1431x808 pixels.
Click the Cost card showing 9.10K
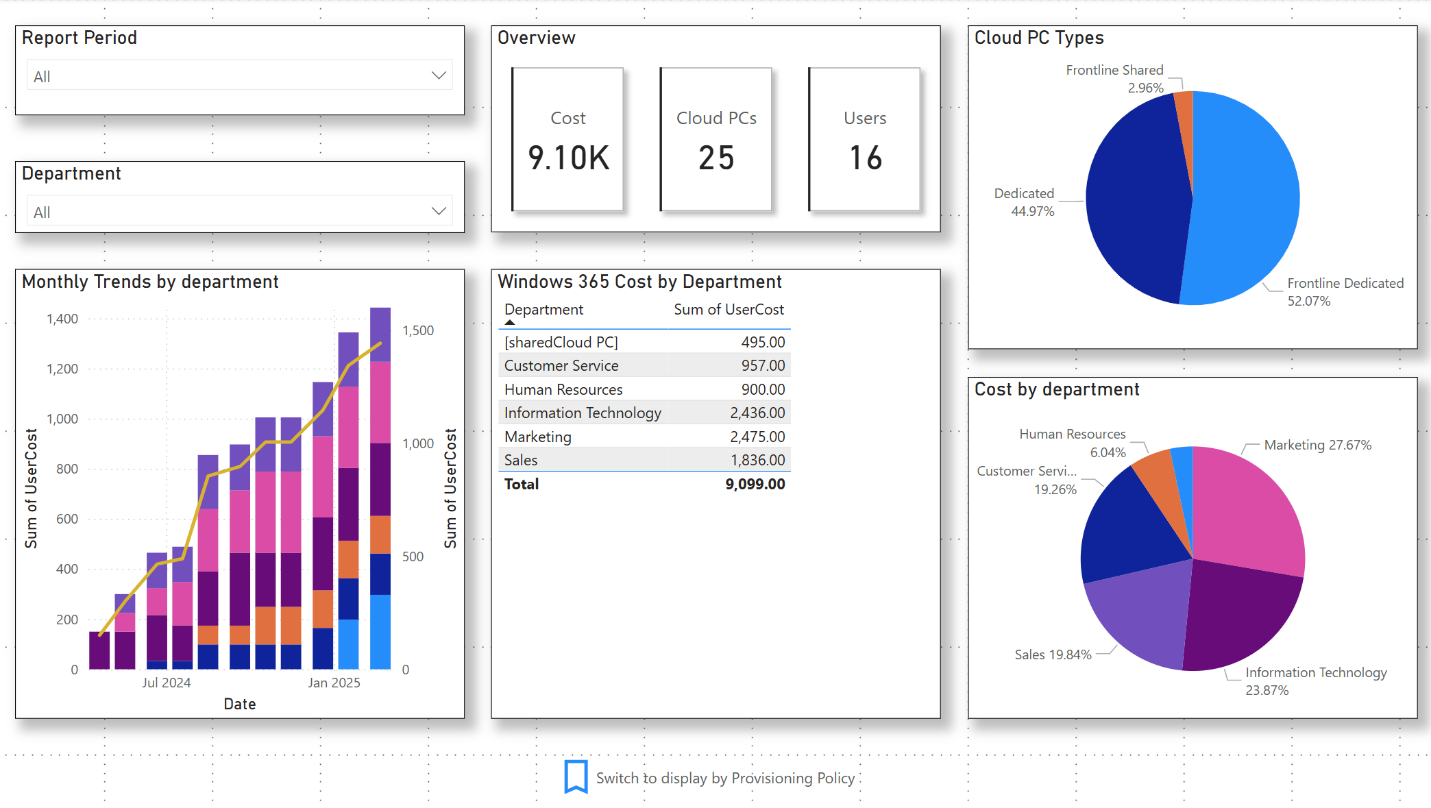click(568, 140)
